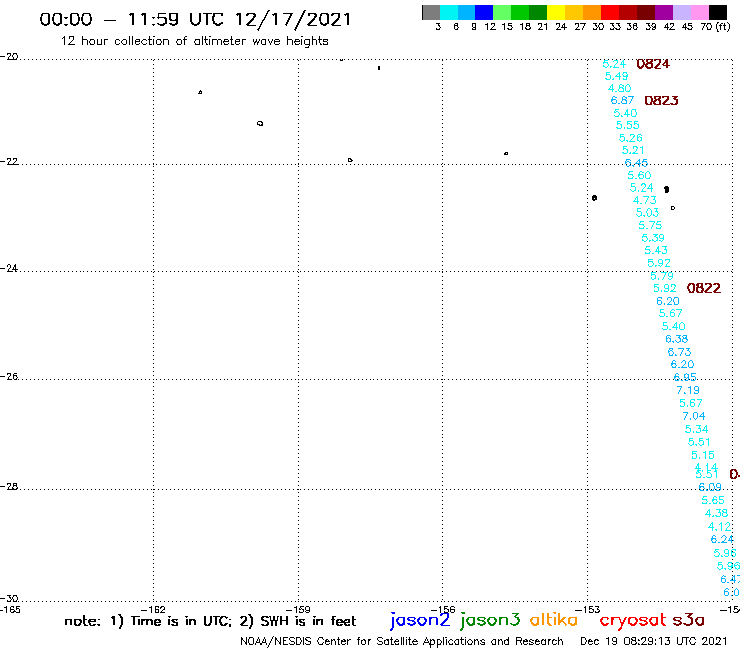Select the wave height value 5.26

click(631, 138)
